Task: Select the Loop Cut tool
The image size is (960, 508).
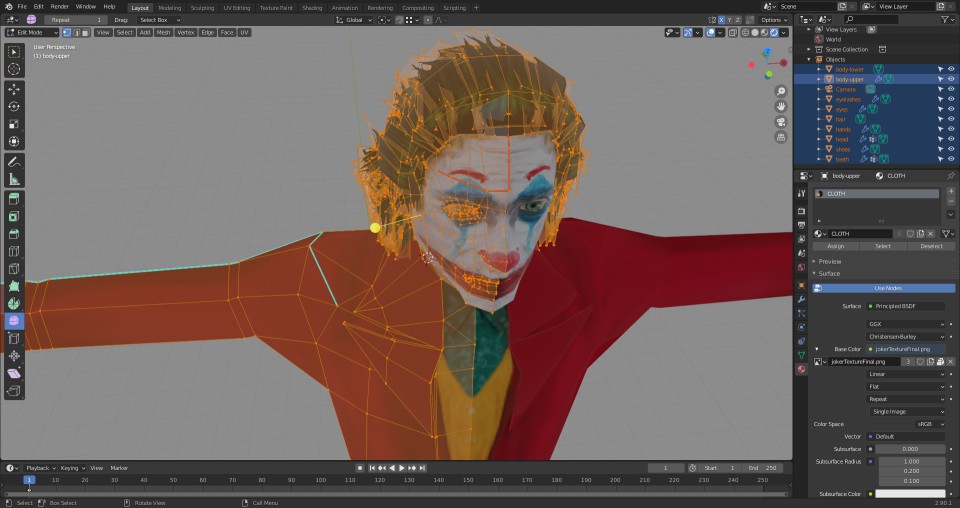Action: [13, 251]
